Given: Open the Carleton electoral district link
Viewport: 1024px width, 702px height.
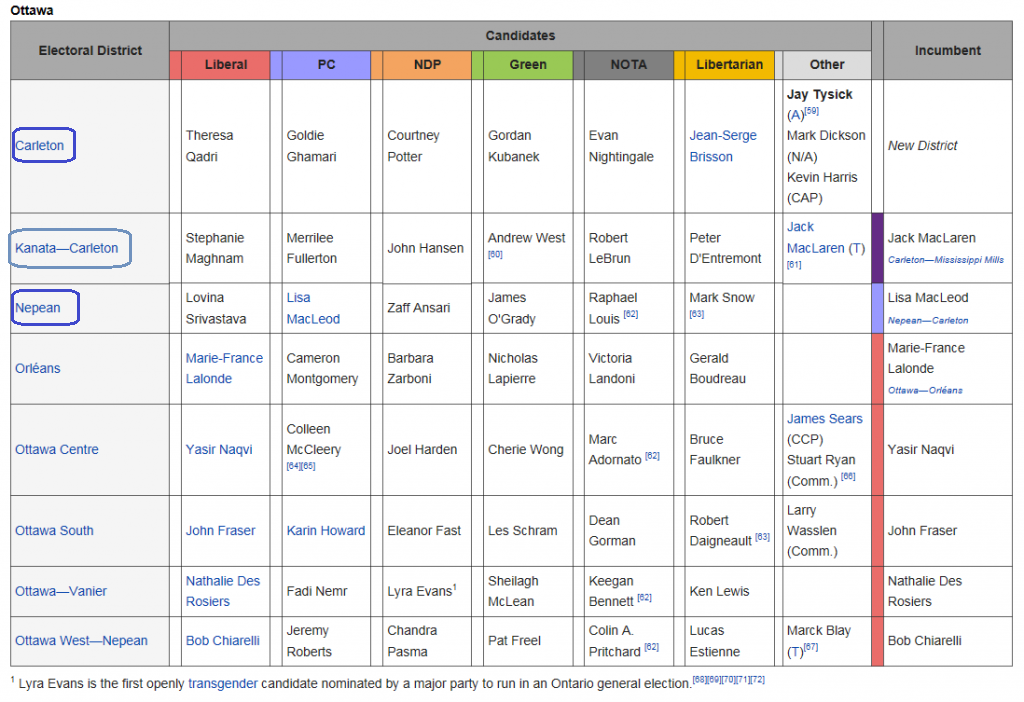Looking at the screenshot, I should tap(39, 146).
